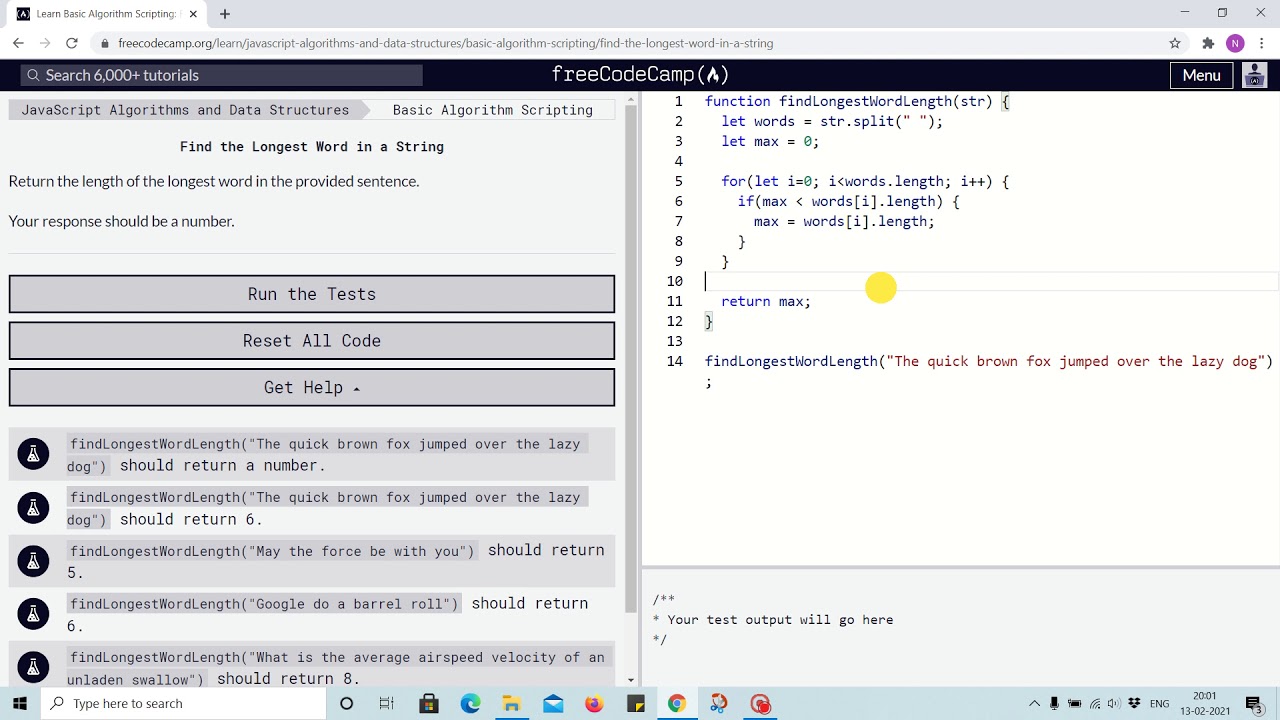Open the taskbar clock and date

click(1204, 704)
